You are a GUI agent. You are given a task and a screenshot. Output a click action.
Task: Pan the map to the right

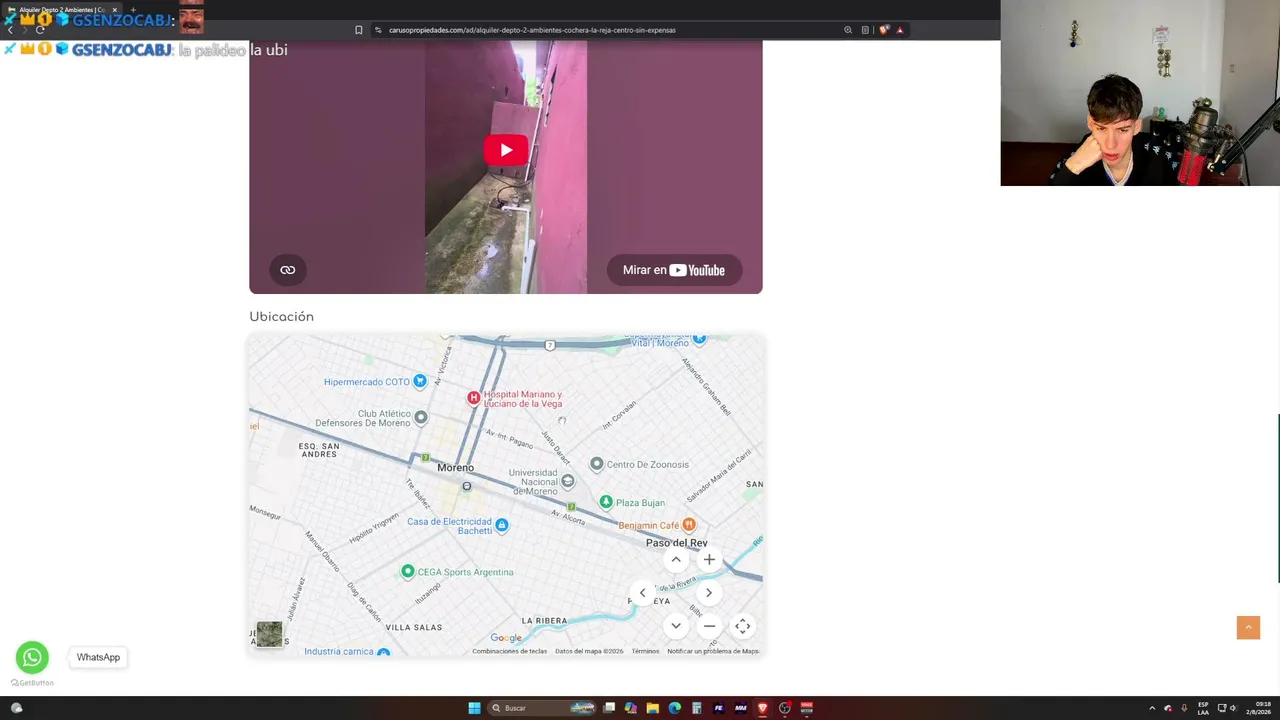pyautogui.click(x=709, y=593)
